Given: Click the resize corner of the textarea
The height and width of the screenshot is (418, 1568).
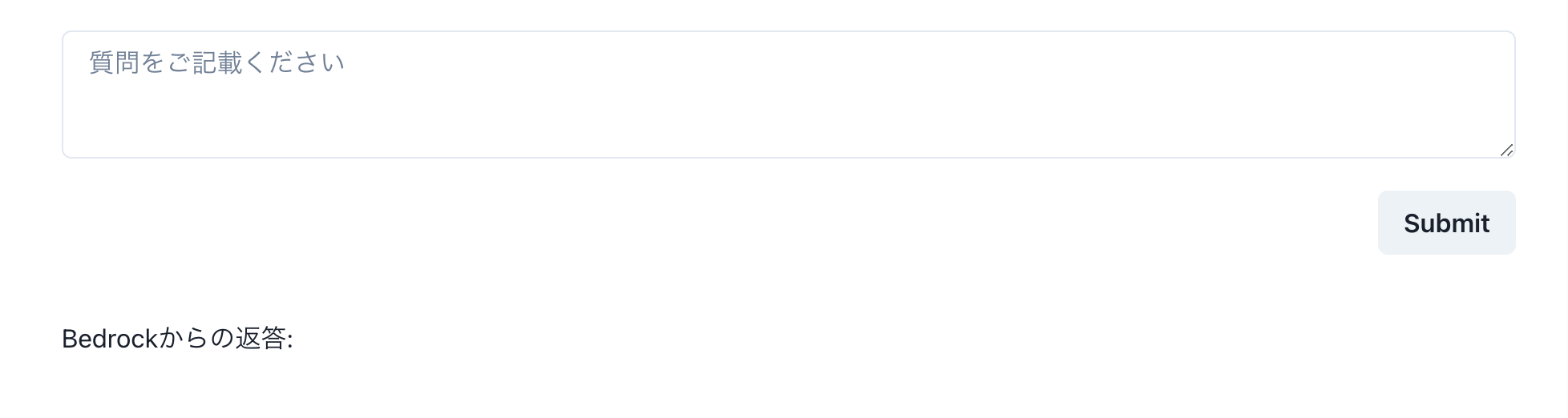Looking at the screenshot, I should point(1506,150).
